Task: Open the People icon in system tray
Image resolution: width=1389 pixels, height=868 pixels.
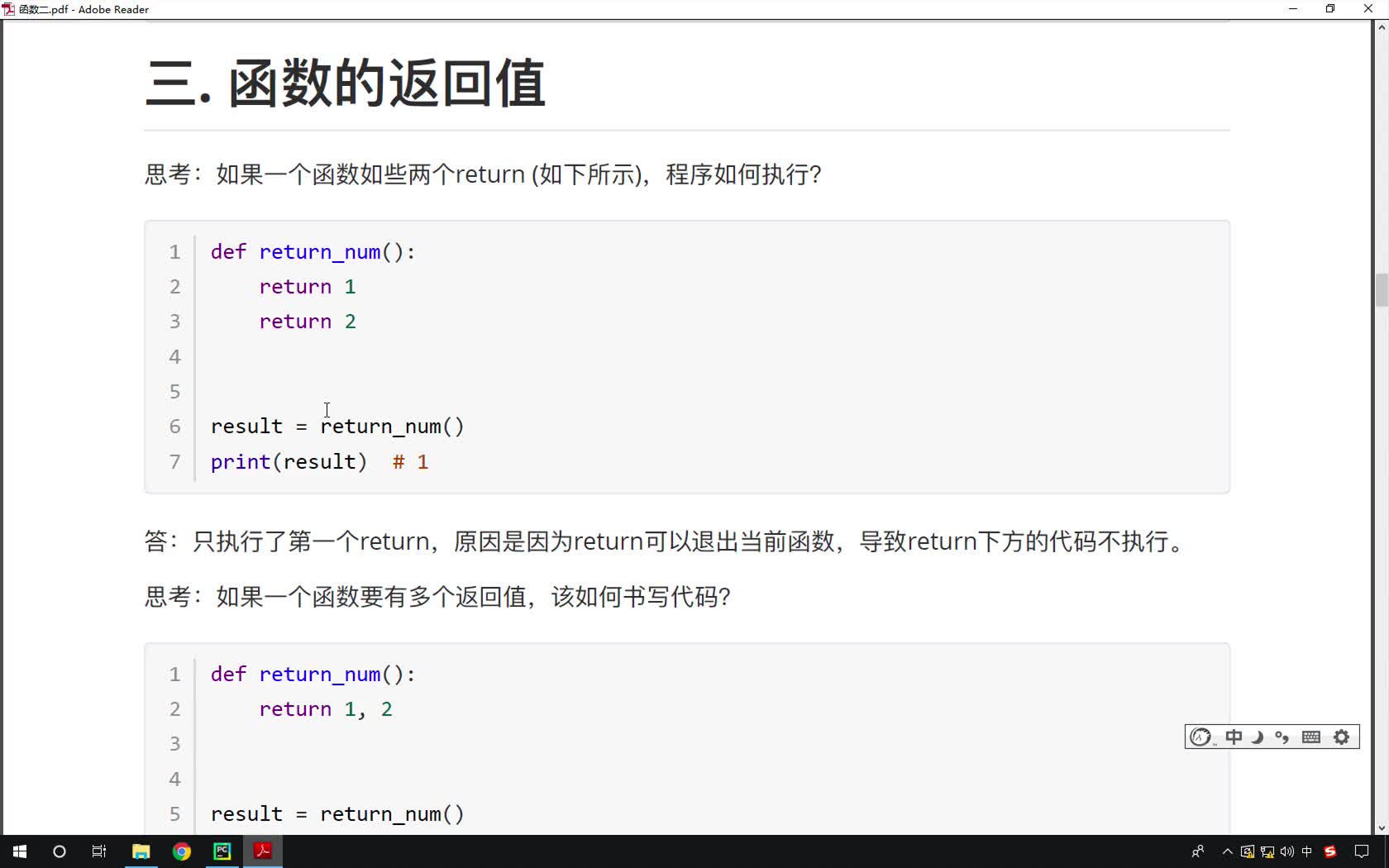Action: tap(1198, 851)
